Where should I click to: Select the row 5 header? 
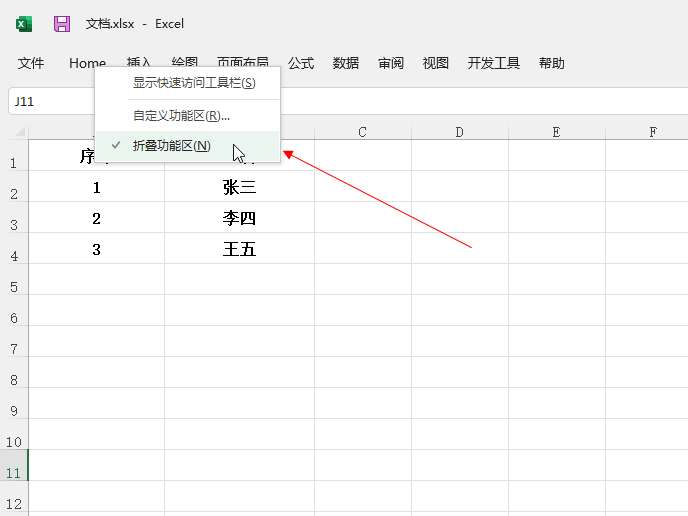pyautogui.click(x=14, y=287)
